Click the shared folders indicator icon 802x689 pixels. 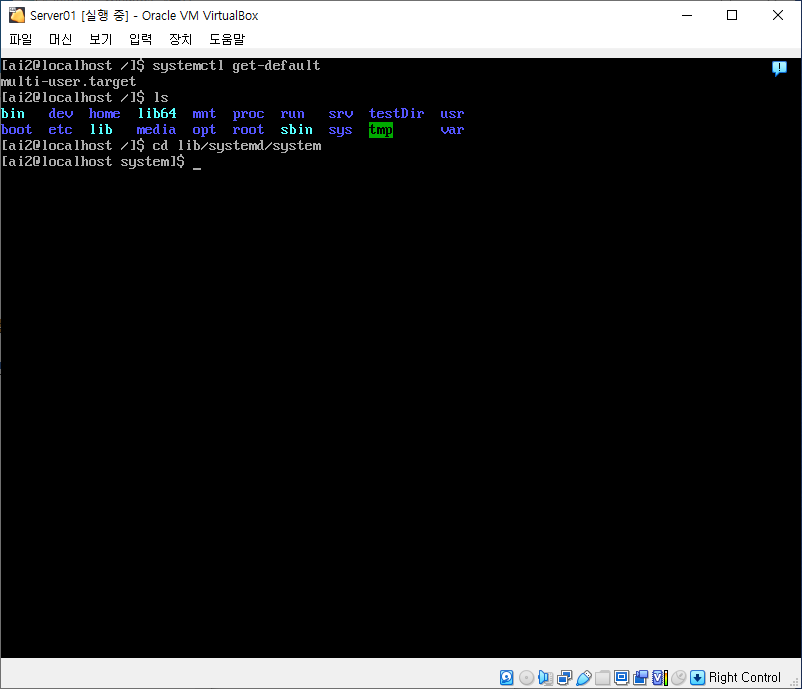pyautogui.click(x=603, y=677)
